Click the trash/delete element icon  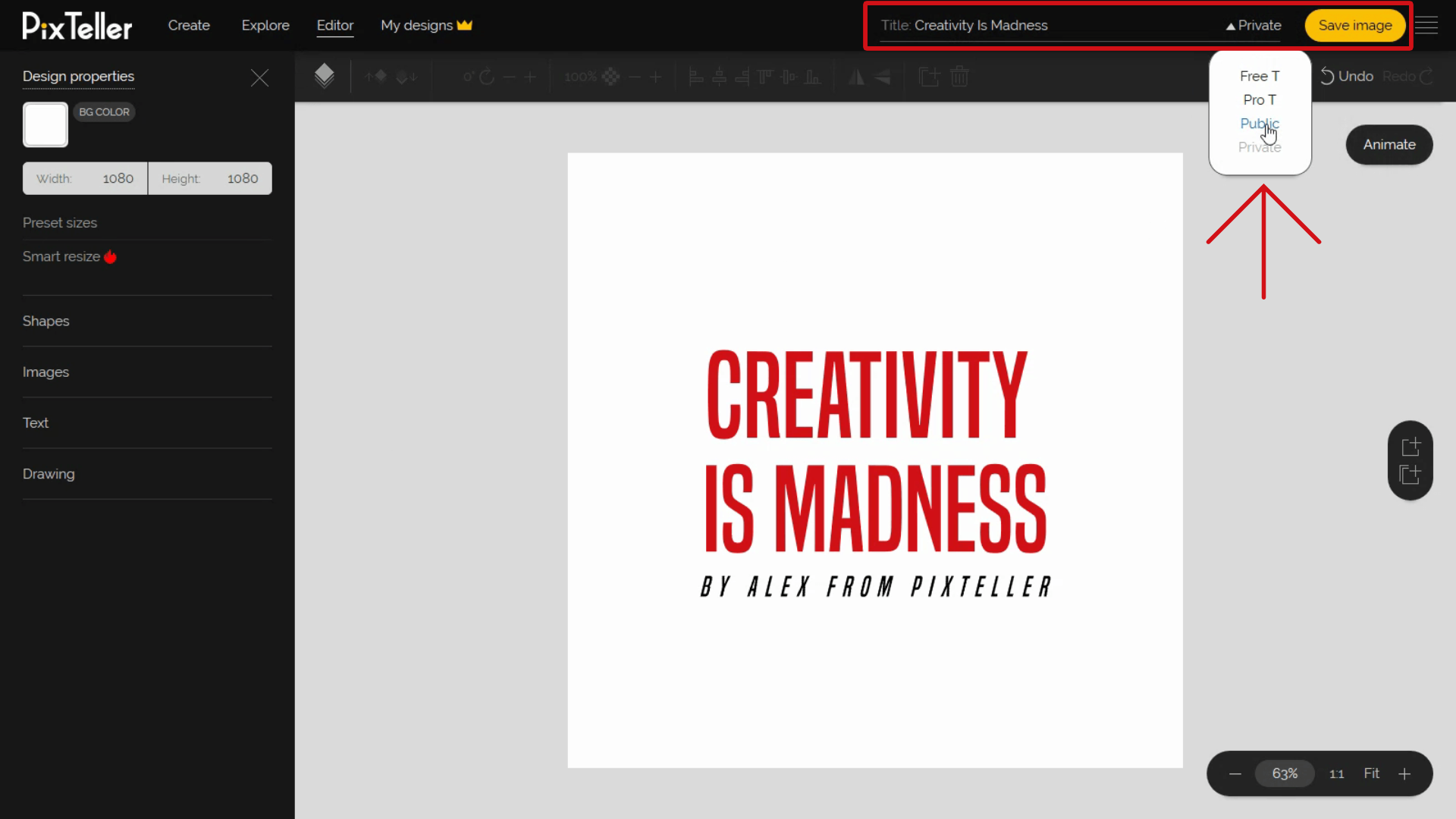(x=959, y=76)
